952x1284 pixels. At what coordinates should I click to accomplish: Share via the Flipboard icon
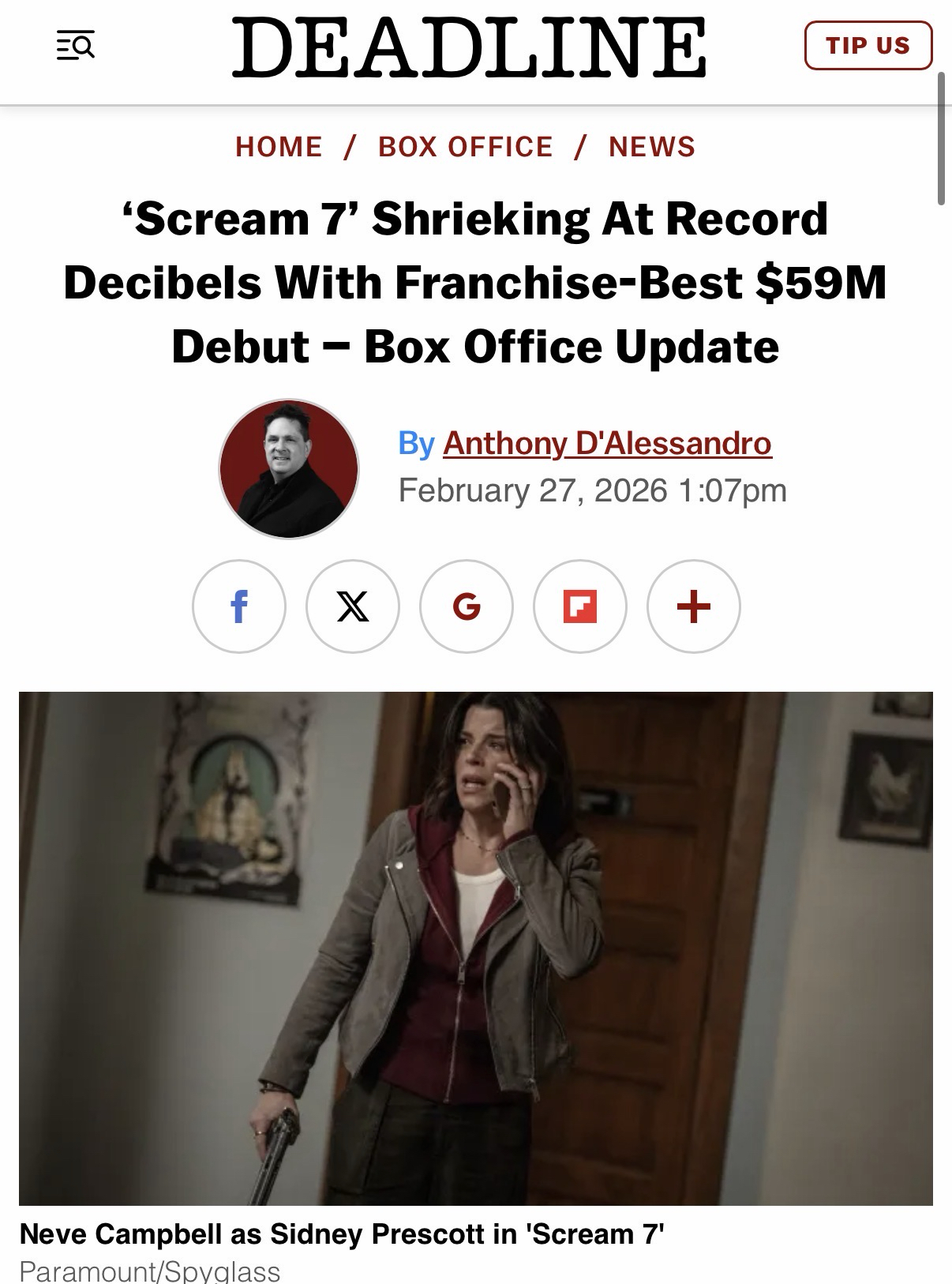point(580,606)
